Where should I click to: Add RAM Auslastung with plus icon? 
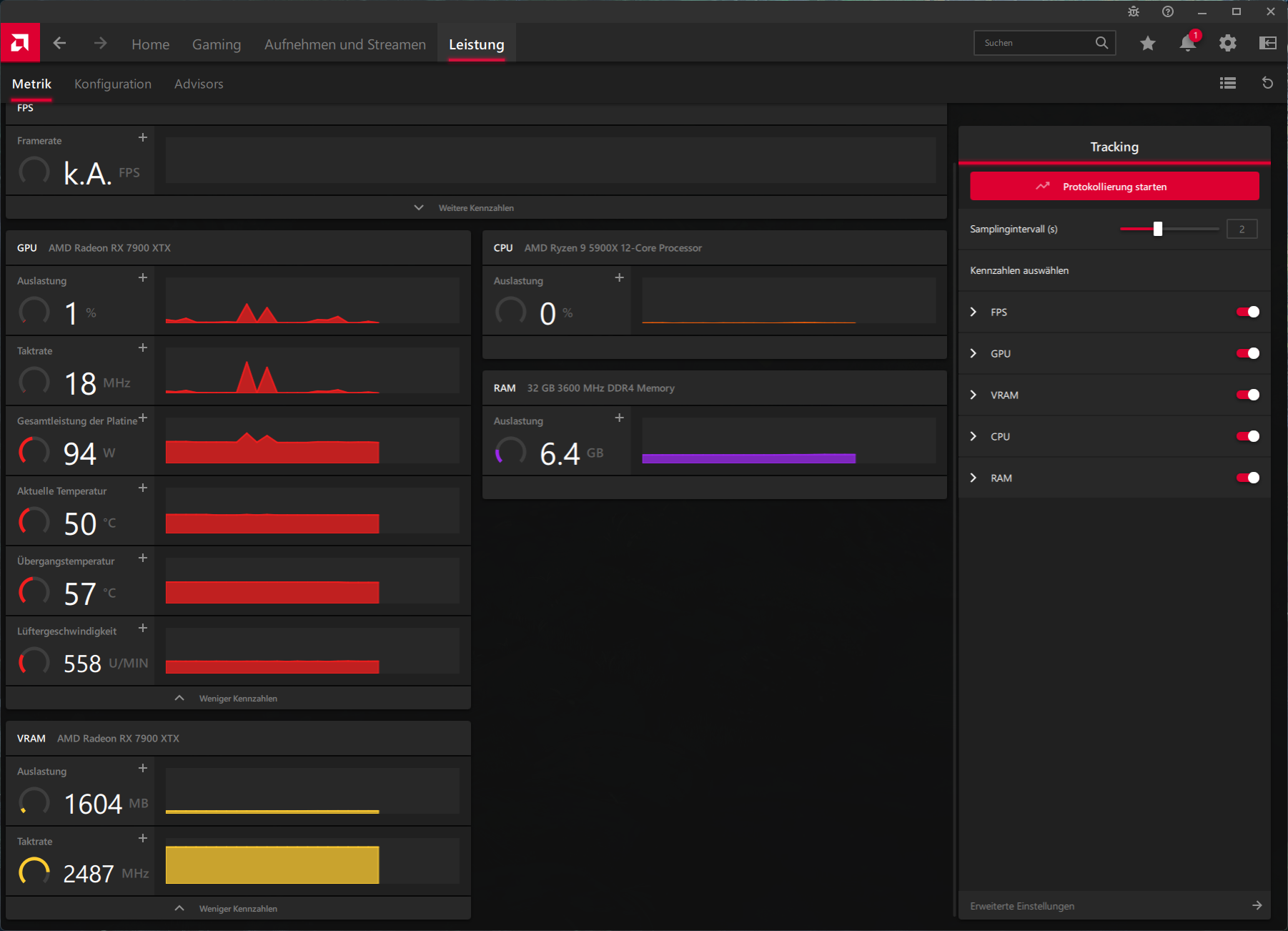click(620, 418)
